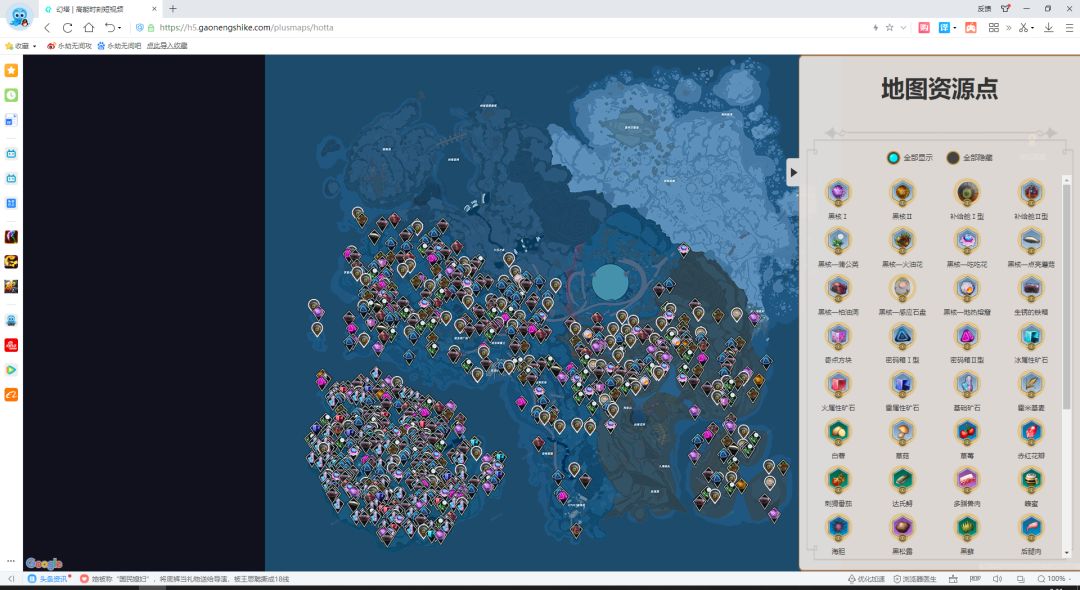The width and height of the screenshot is (1080, 590).
Task: Show more extensions with the double chevron
Action: tap(1008, 28)
